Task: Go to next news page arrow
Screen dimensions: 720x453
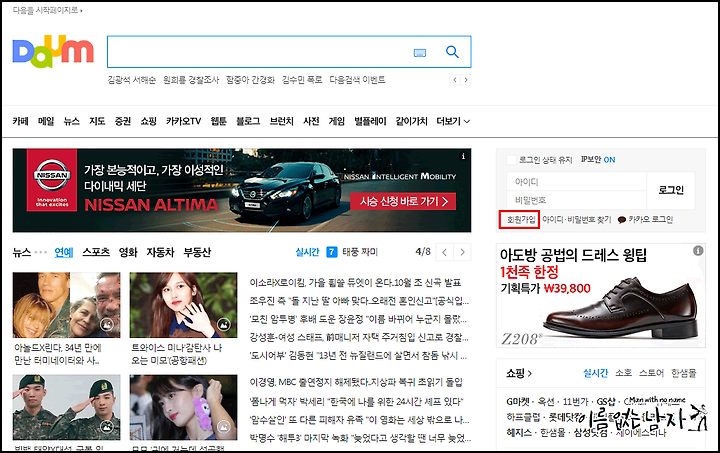Action: [x=462, y=252]
